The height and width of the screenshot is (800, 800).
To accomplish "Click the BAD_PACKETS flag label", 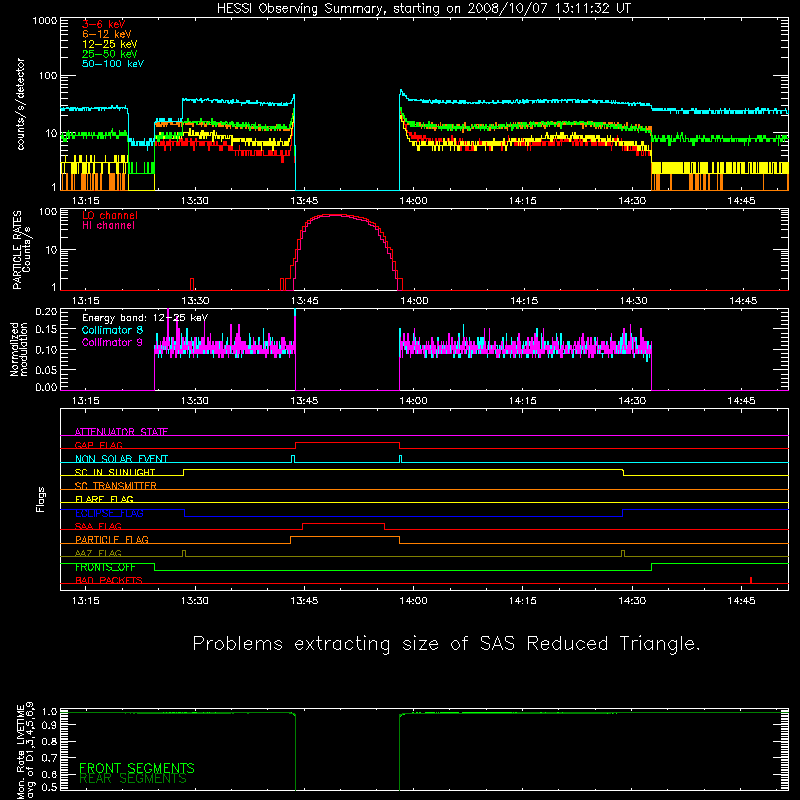I will tap(109, 580).
